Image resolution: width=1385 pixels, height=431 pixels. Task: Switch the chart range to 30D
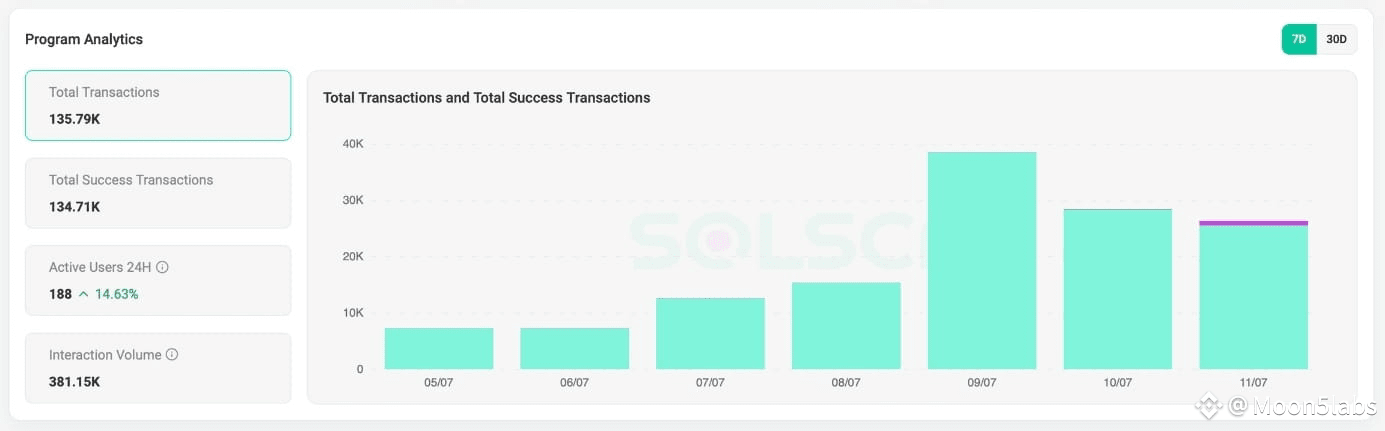point(1336,39)
